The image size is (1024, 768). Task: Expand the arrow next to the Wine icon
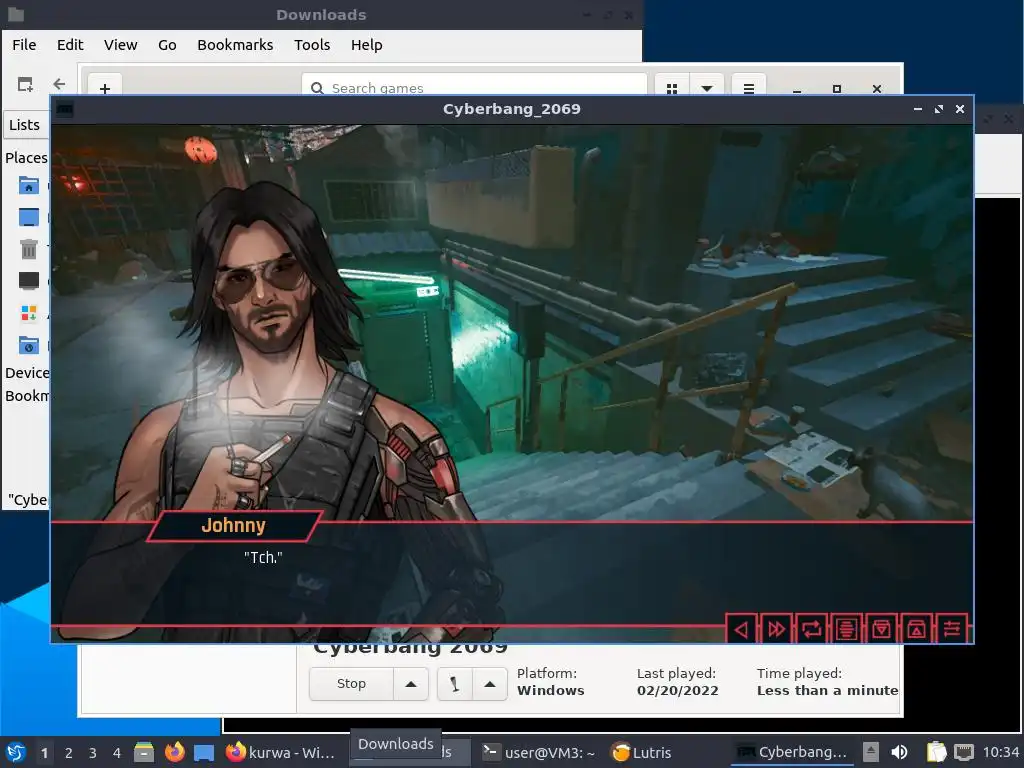pos(490,684)
